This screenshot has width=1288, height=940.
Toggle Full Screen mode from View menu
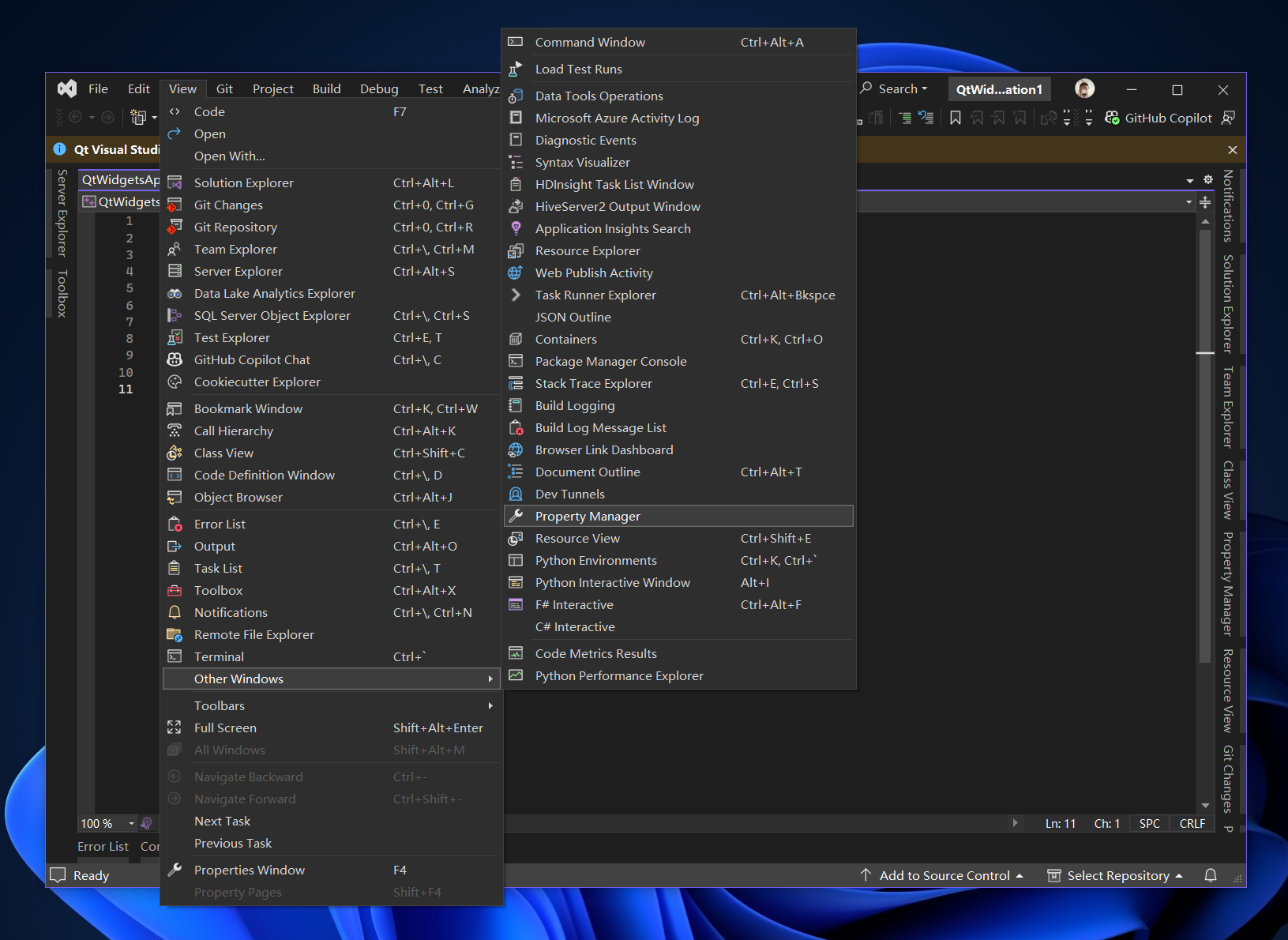point(225,728)
